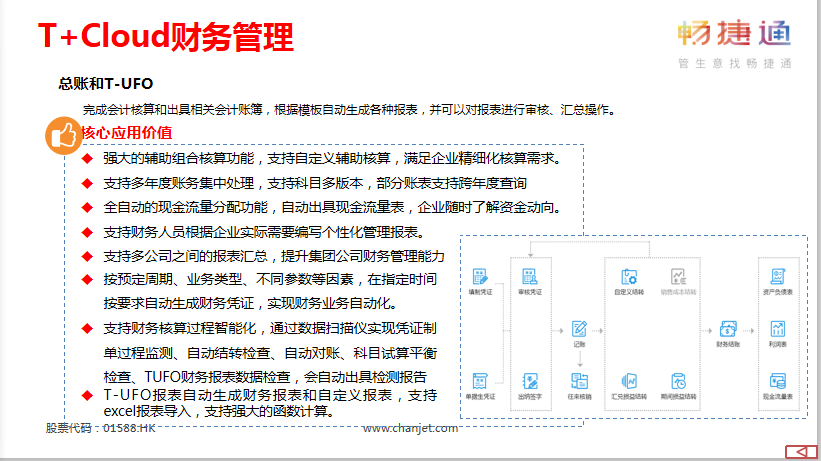Click the bullet 支持多公司之间的报表汇总
Image resolution: width=821 pixels, height=461 pixels.
click(x=274, y=256)
